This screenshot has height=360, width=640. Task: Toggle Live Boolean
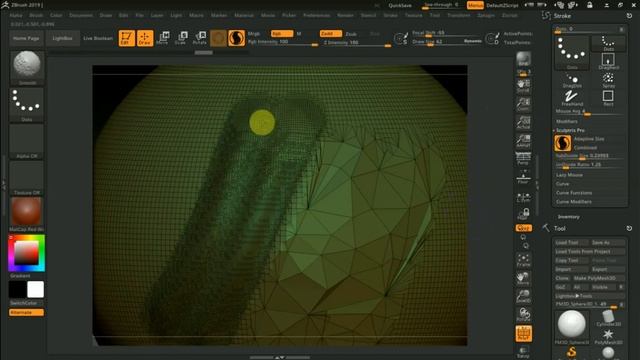pos(98,38)
